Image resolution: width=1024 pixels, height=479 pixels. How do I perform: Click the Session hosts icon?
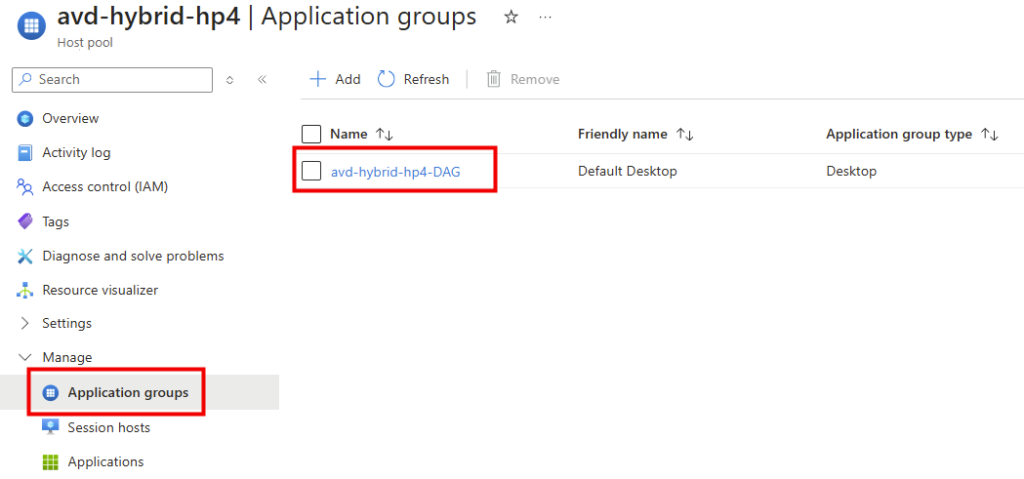pyautogui.click(x=50, y=427)
